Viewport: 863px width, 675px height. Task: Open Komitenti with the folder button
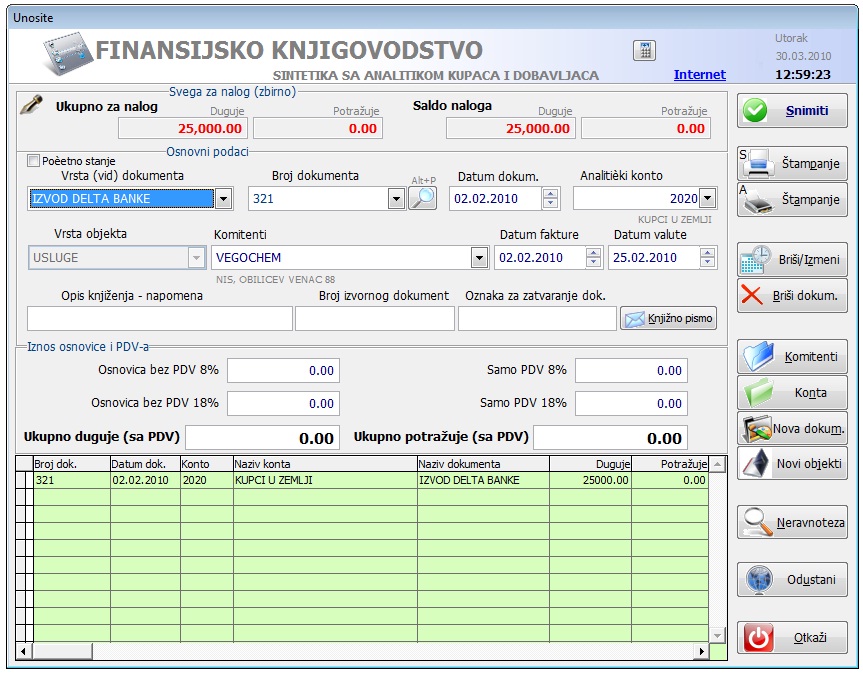click(792, 356)
